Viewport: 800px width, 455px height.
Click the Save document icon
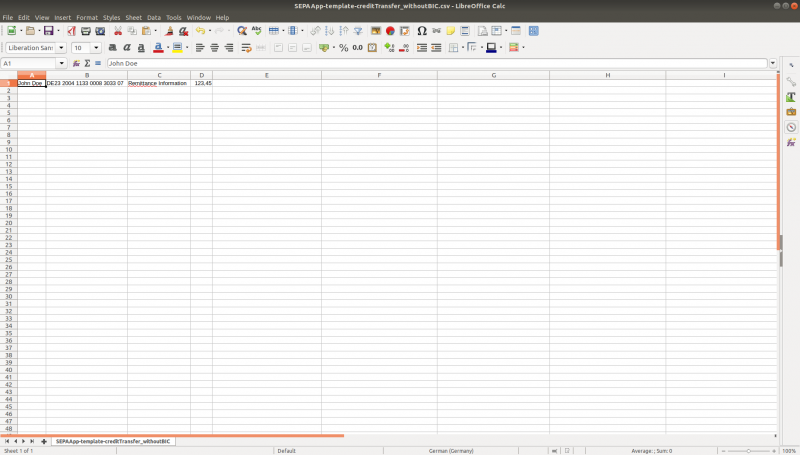pyautogui.click(x=46, y=31)
